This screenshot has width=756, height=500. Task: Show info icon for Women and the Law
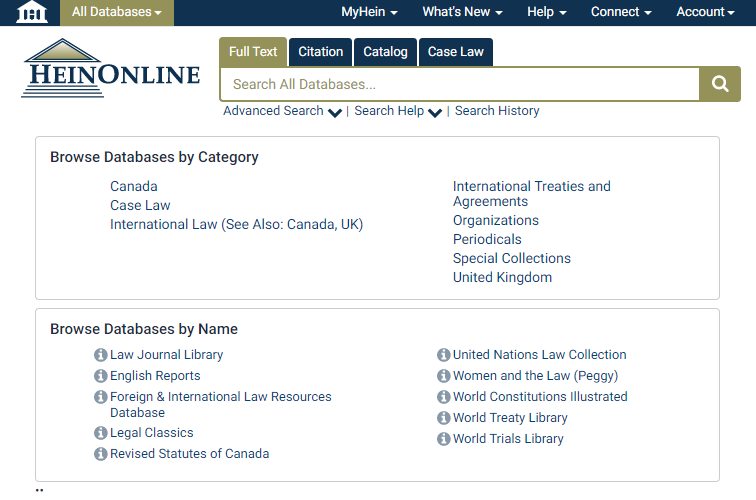443,376
